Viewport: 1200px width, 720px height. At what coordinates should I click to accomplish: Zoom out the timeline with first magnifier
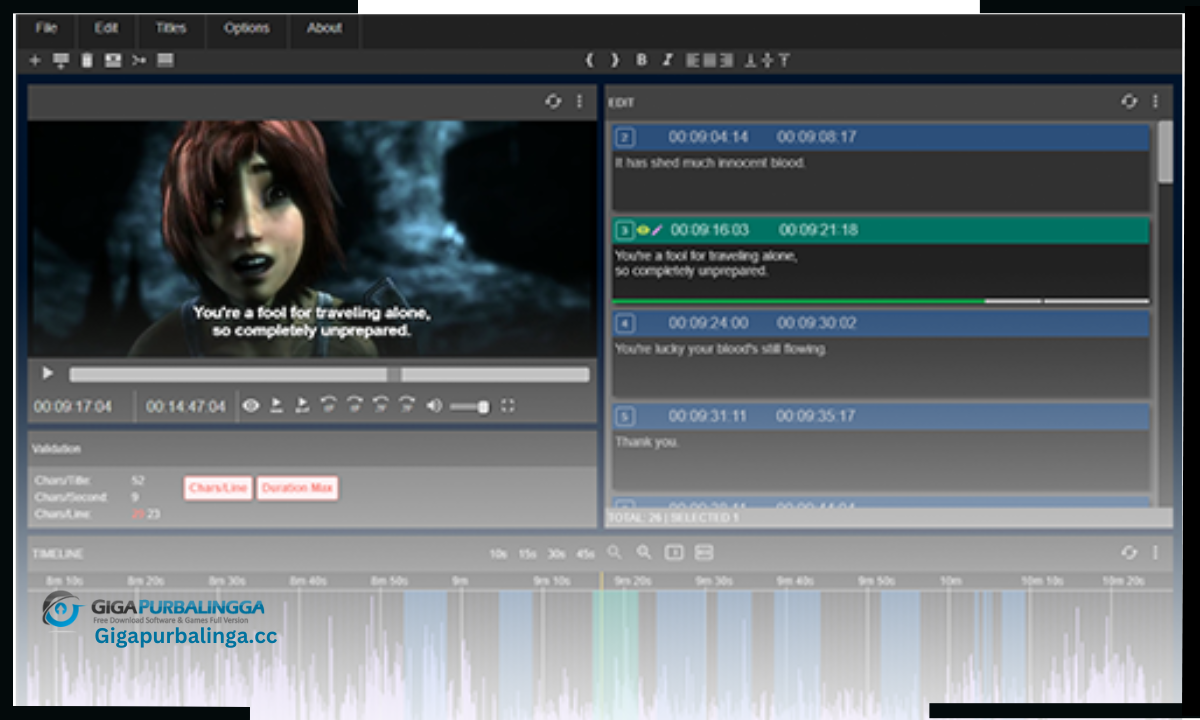pyautogui.click(x=614, y=552)
